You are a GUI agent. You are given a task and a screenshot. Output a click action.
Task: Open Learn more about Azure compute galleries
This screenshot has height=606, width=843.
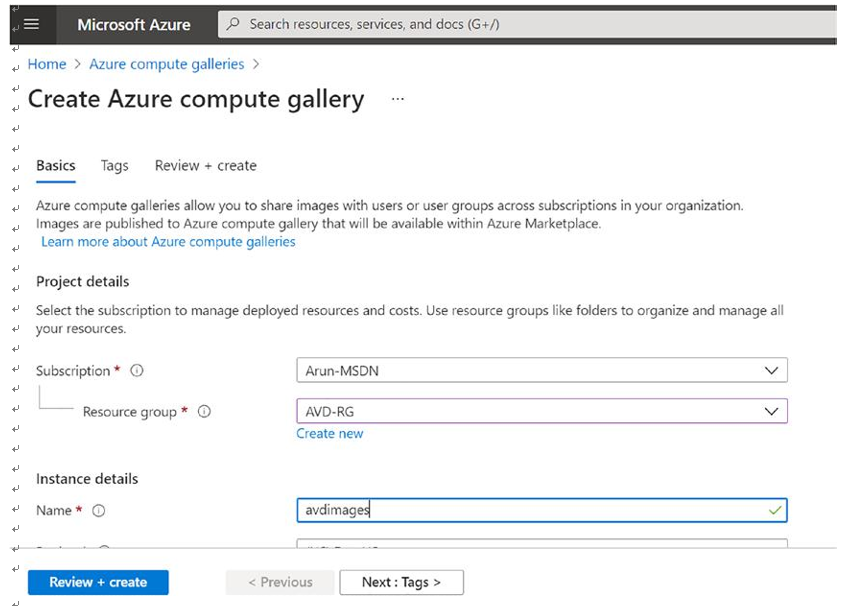(168, 242)
